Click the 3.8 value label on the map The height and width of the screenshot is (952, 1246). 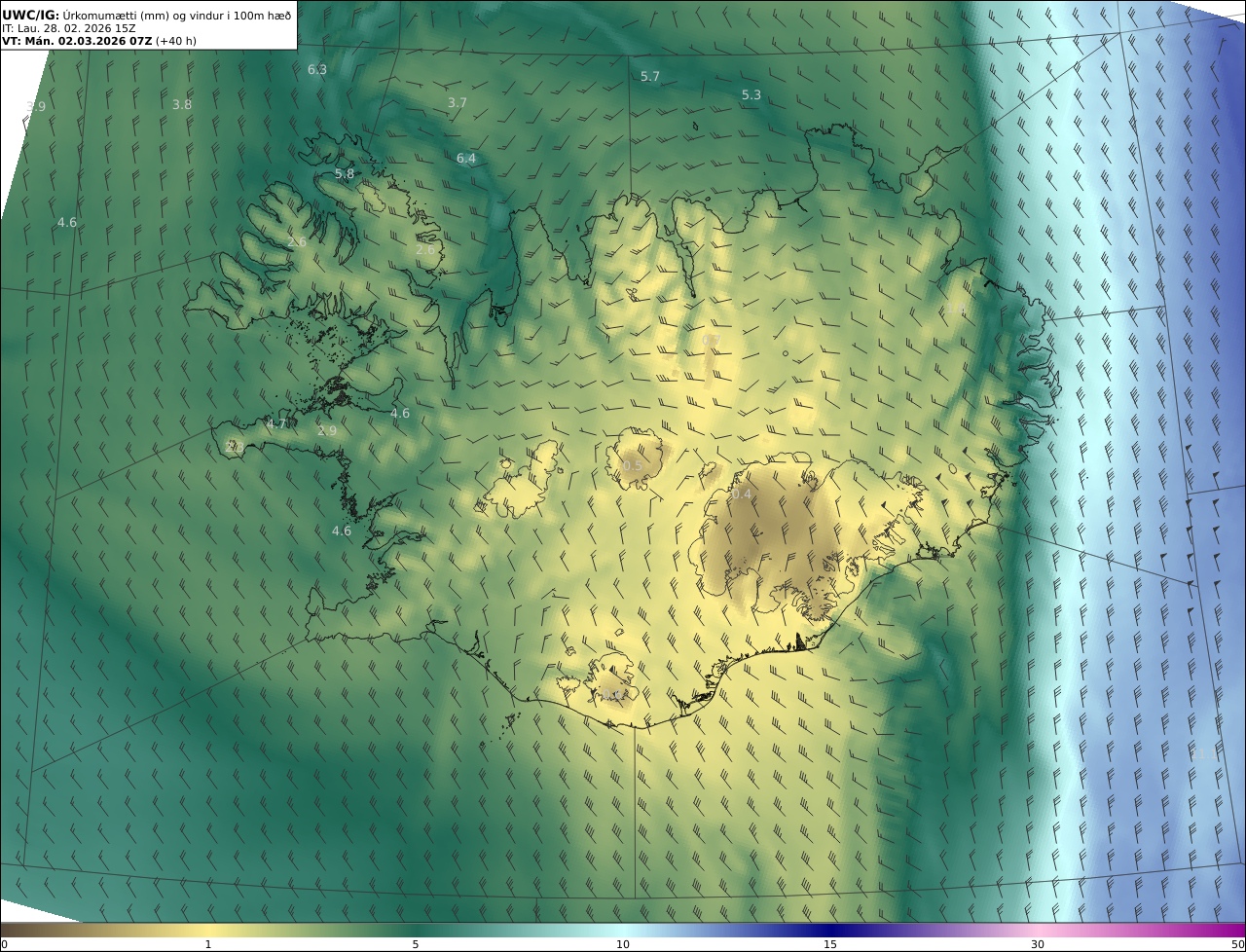(x=182, y=104)
